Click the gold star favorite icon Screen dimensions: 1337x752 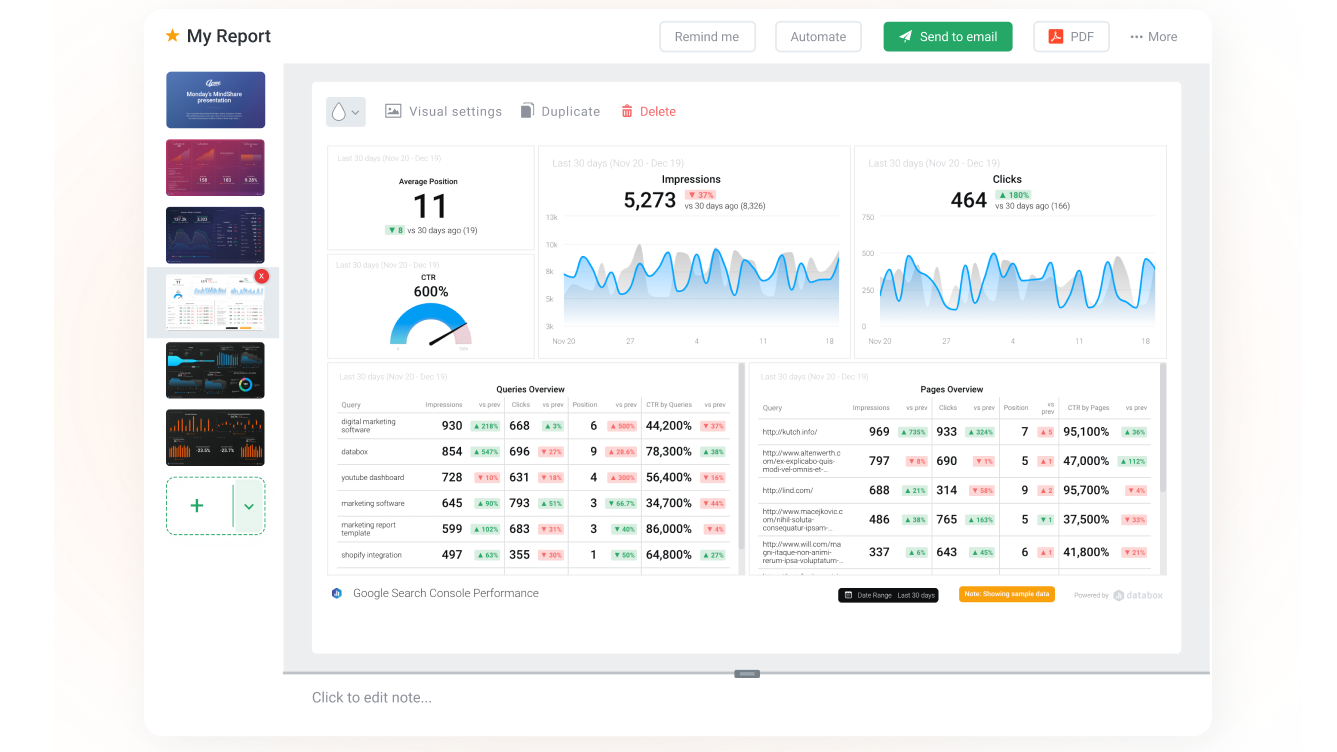(x=172, y=36)
